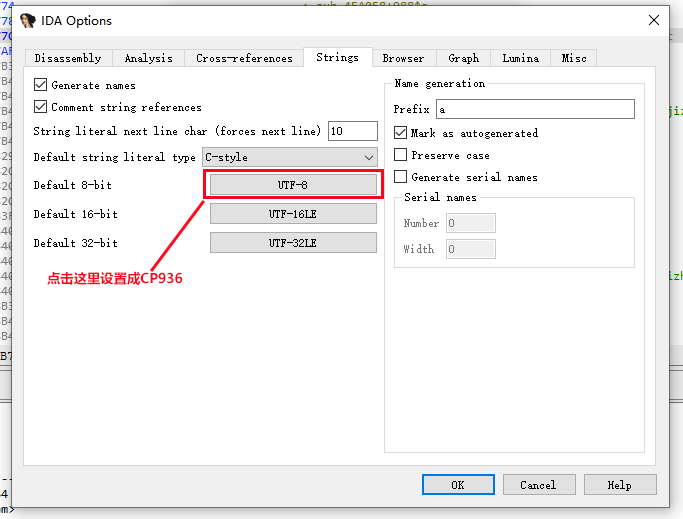Click the UTF-32LE default 32-bit button
The height and width of the screenshot is (519, 683).
pos(293,243)
